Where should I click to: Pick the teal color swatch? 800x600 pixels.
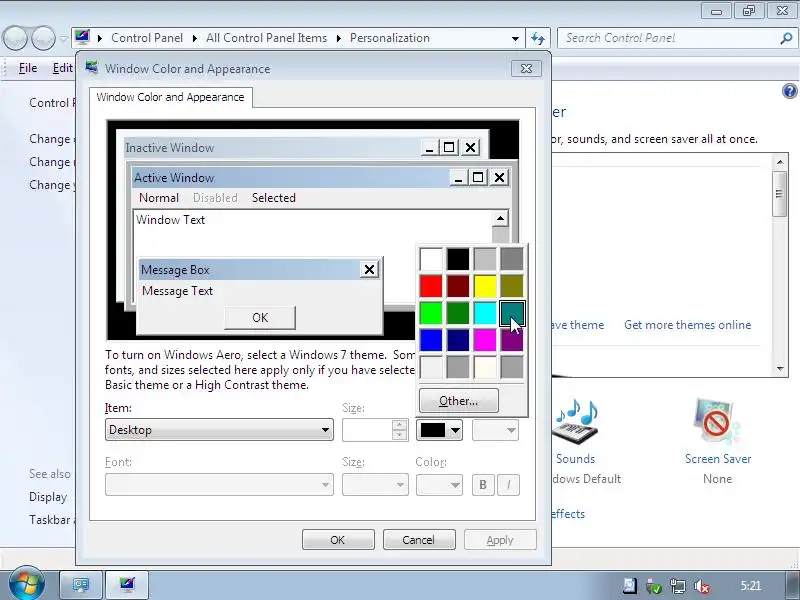coord(512,313)
